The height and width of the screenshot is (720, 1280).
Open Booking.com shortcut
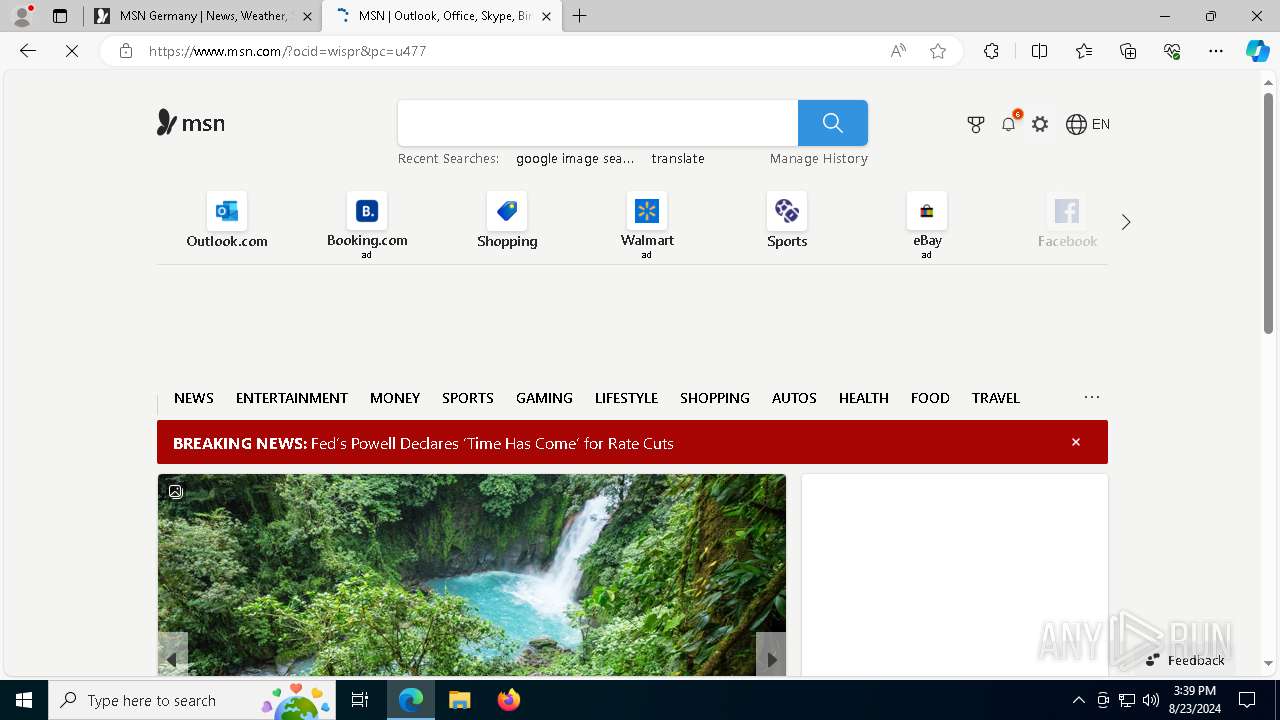(367, 224)
